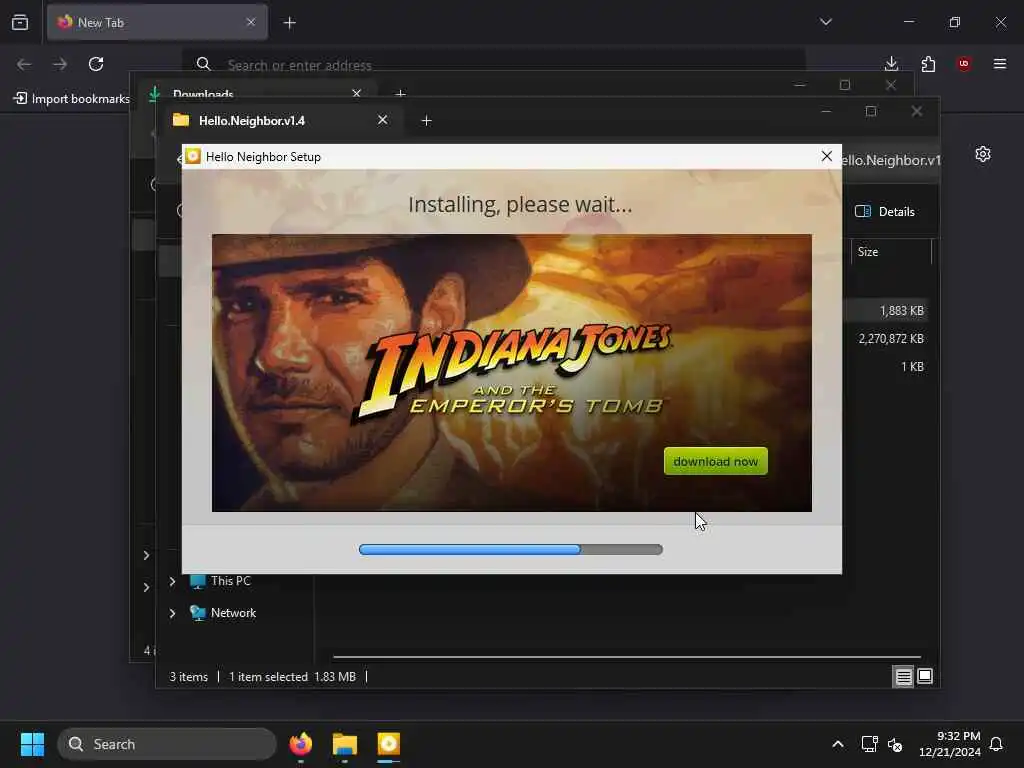Open a new Firefox tab

click(289, 23)
